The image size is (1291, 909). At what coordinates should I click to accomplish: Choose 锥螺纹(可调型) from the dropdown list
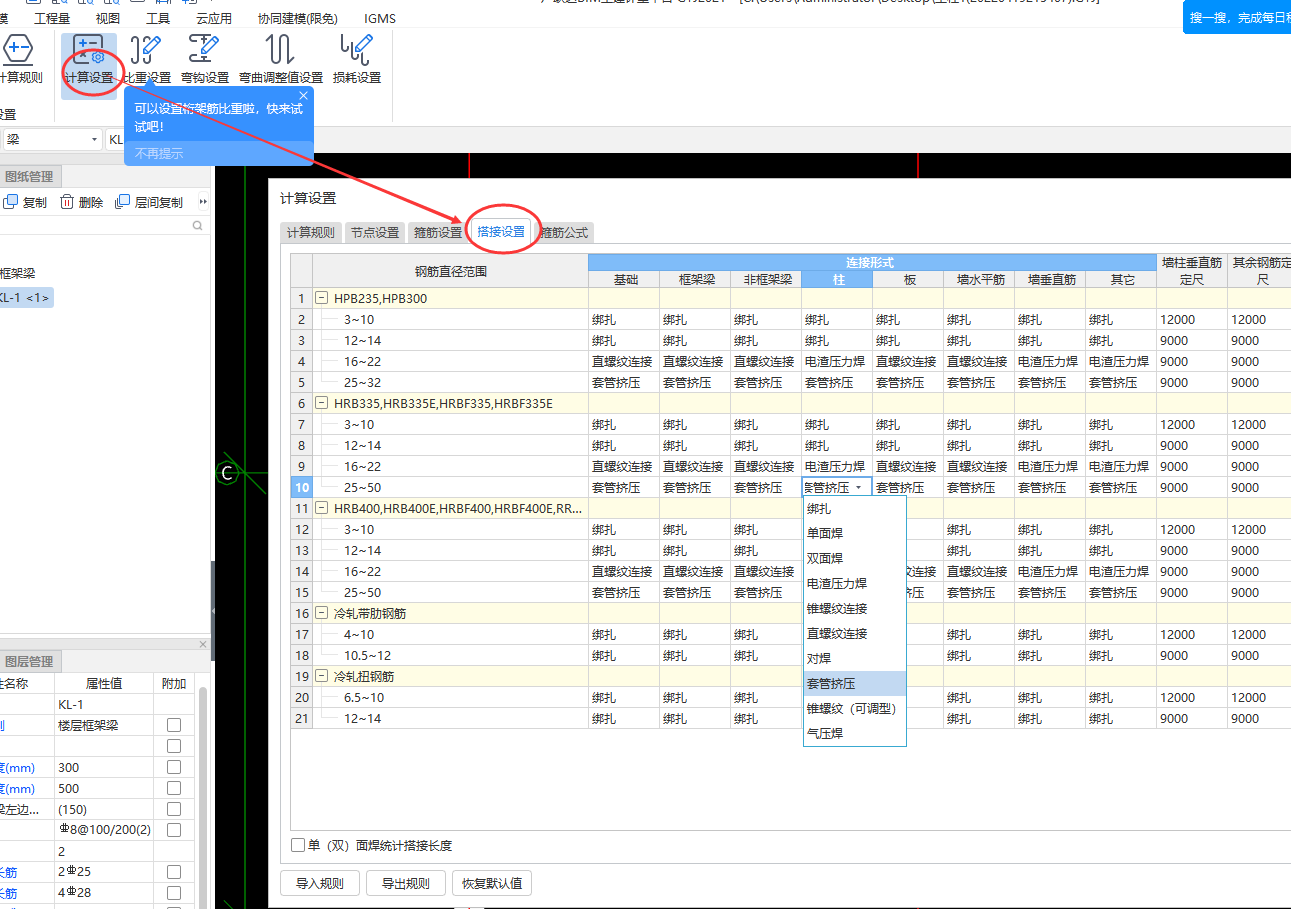pos(854,708)
